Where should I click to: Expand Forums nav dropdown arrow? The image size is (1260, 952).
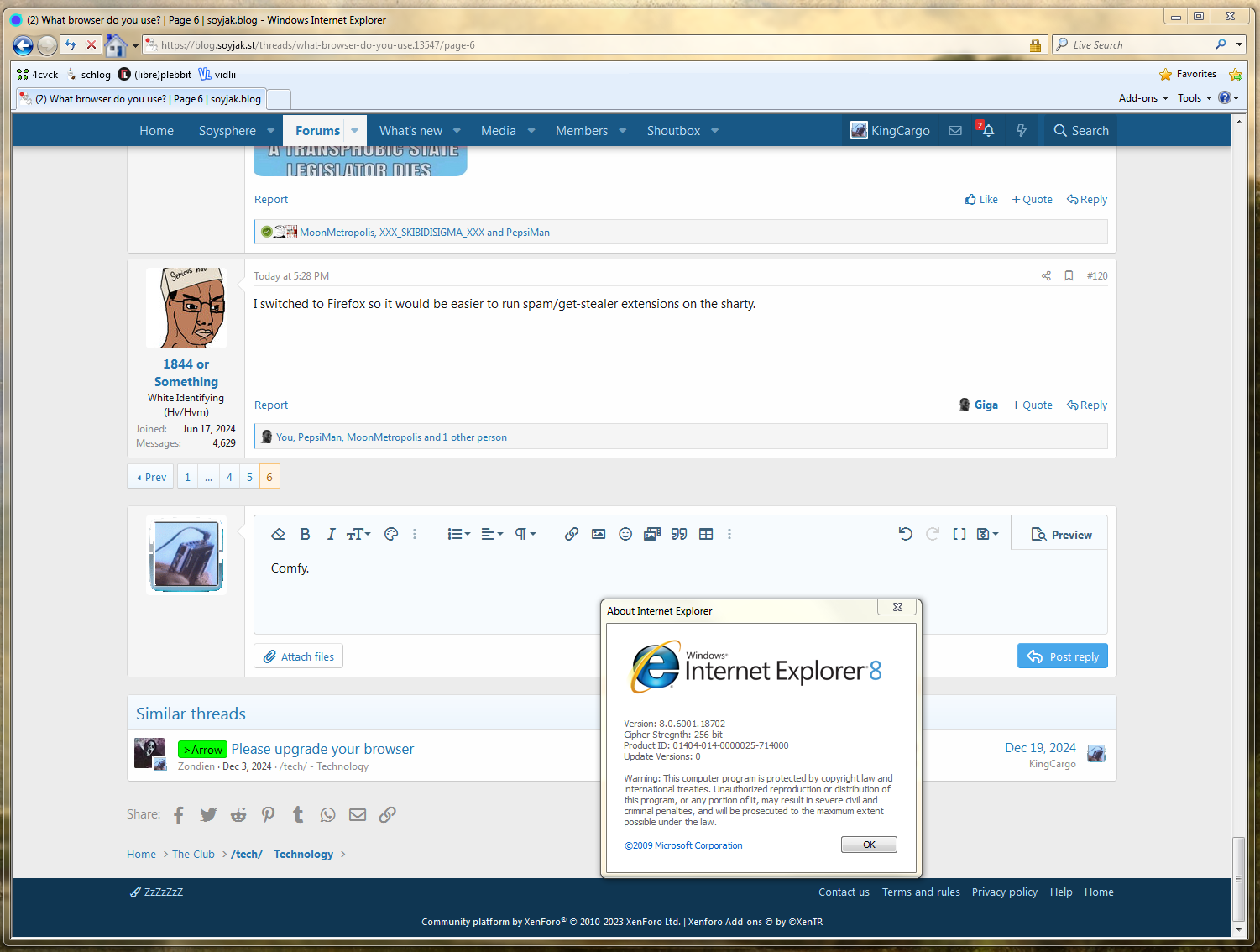pyautogui.click(x=355, y=130)
